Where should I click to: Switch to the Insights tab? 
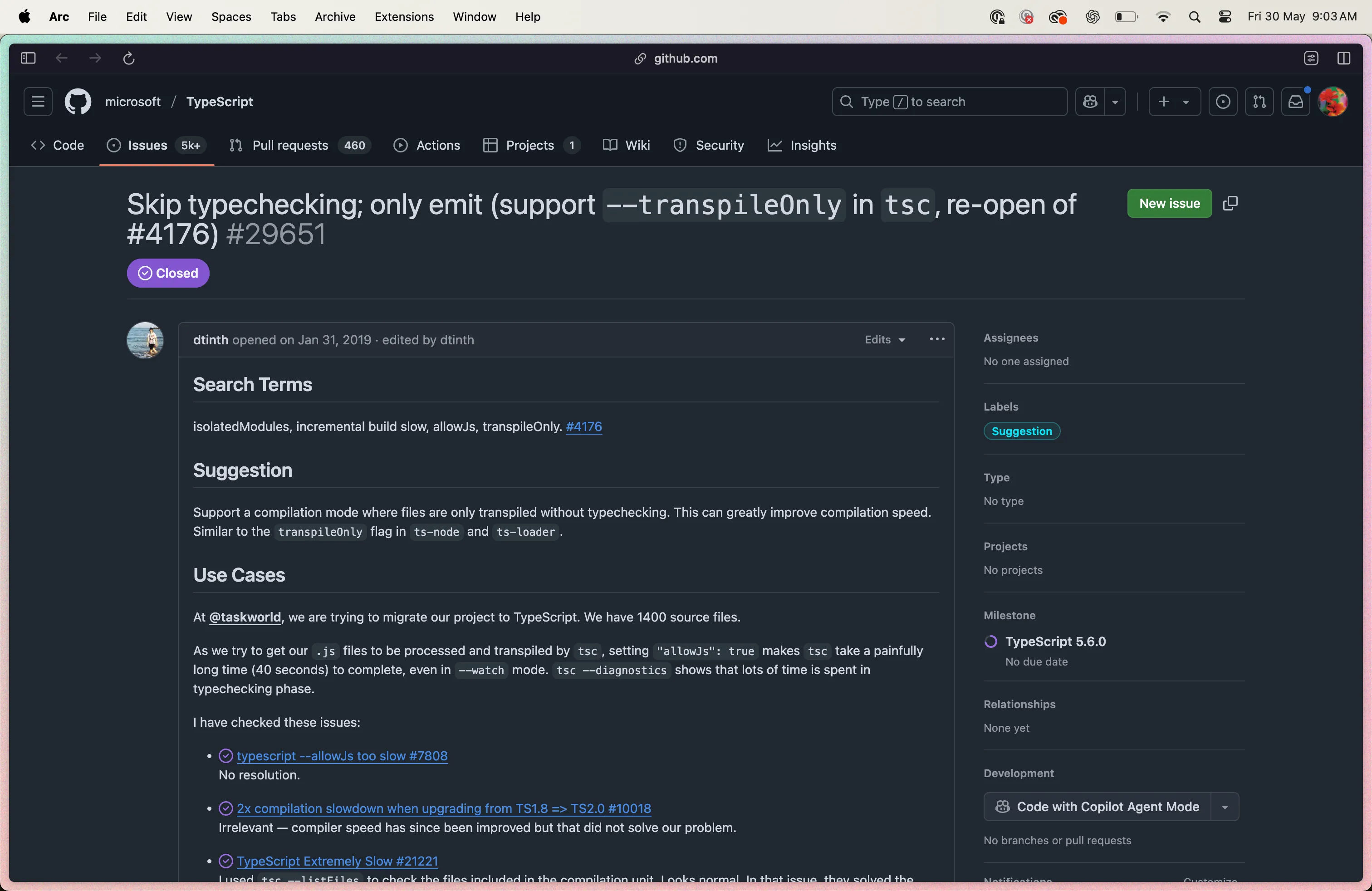(x=802, y=145)
